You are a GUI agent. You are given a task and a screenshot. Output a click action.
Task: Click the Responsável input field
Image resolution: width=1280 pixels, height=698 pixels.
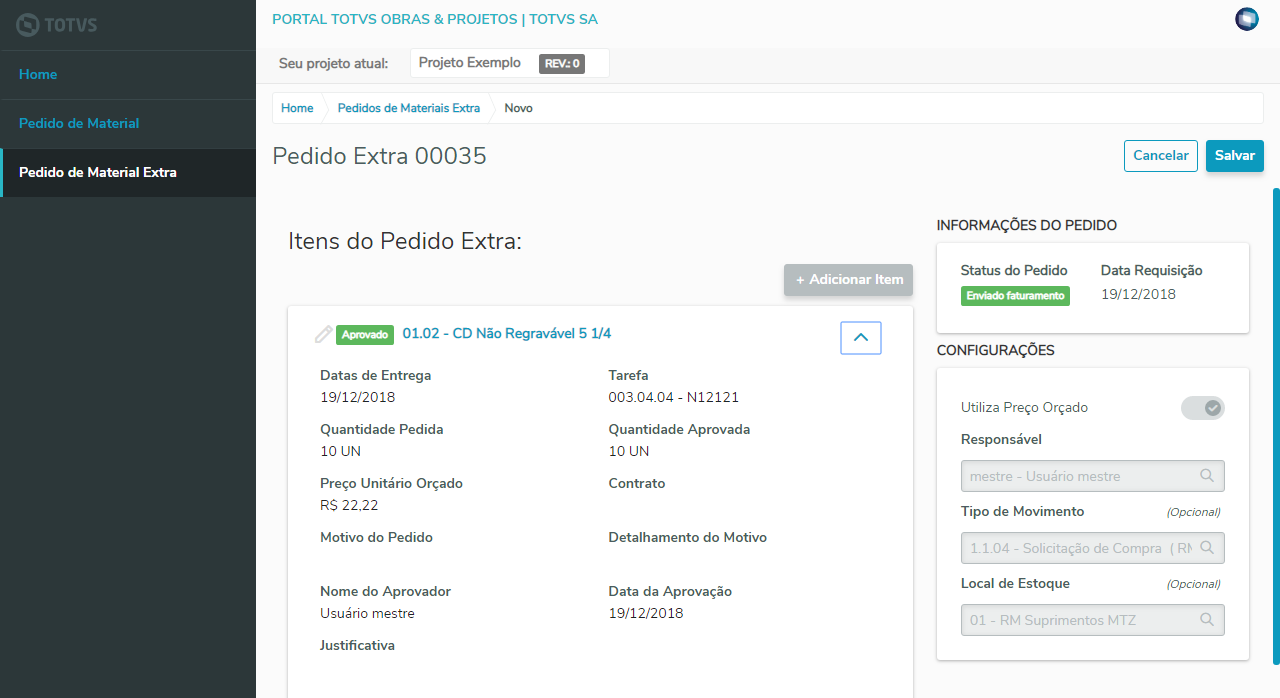[x=1093, y=476]
